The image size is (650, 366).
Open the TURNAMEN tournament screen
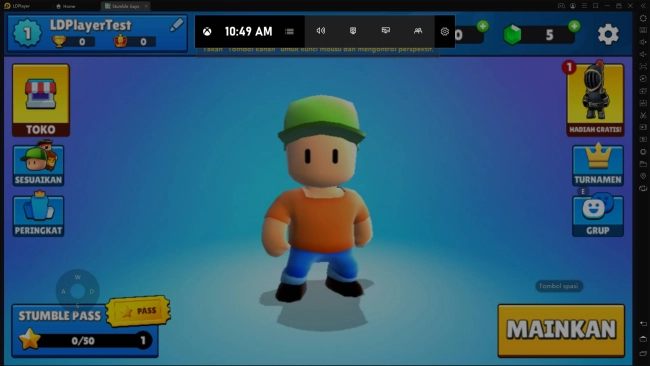click(x=598, y=165)
